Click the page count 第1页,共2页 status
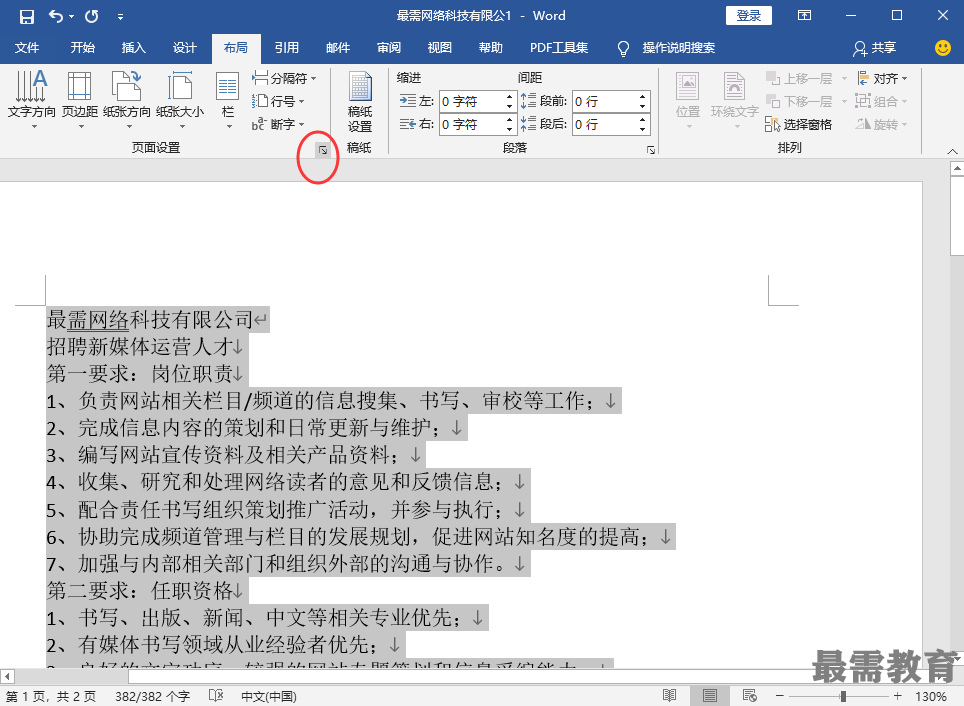The height and width of the screenshot is (706, 964). (51, 696)
